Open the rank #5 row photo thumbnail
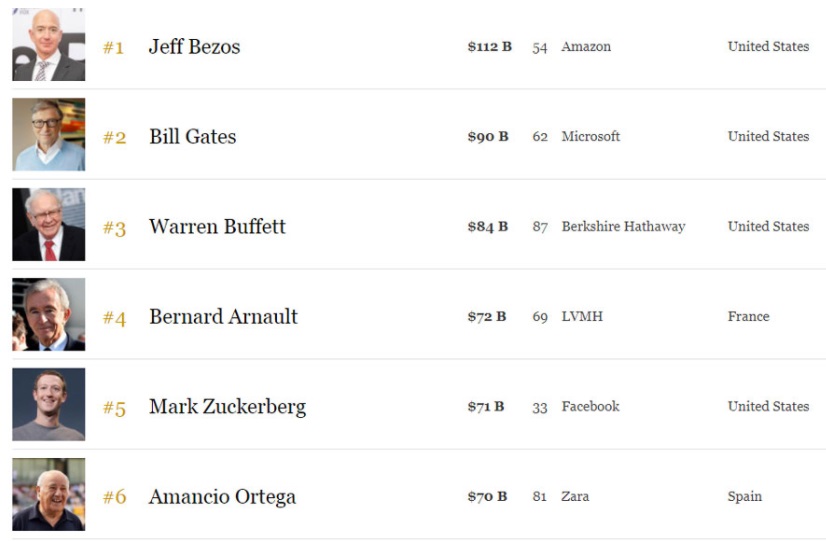826x541 pixels. (x=48, y=405)
